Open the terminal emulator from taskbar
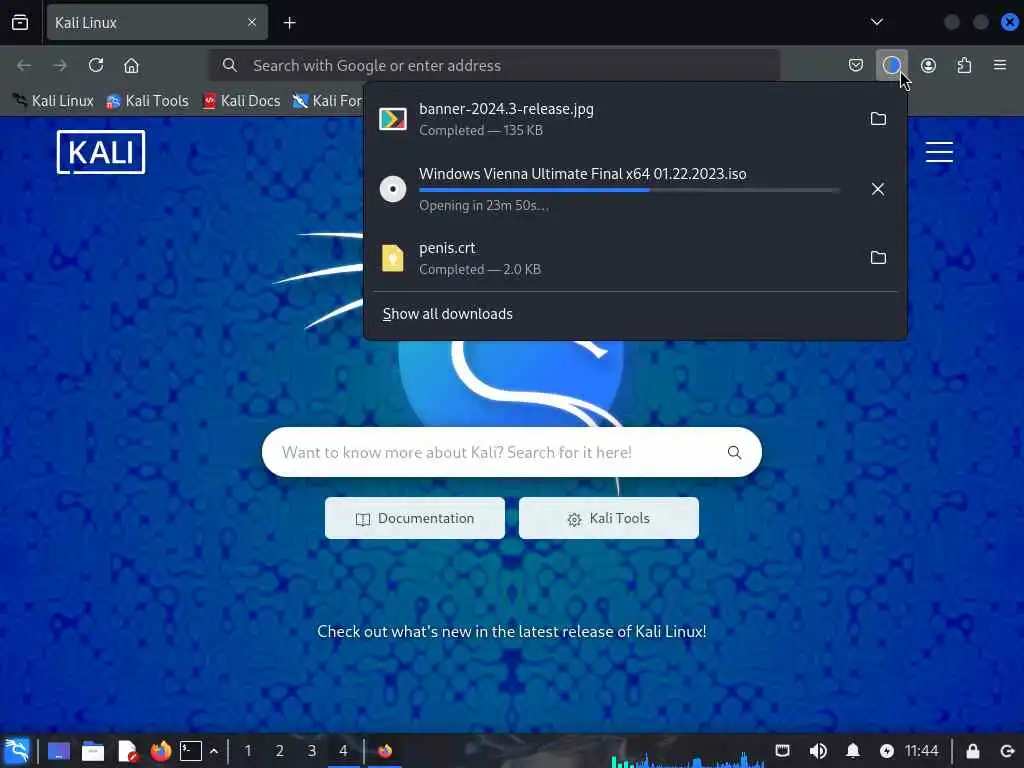Screen dimensions: 1024x768 click(191, 751)
